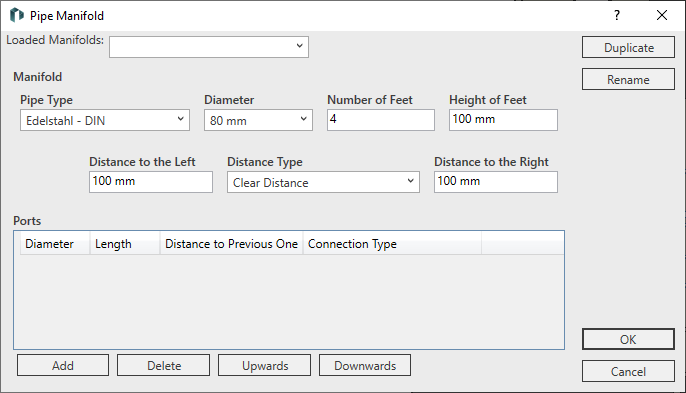Click the Delete port button
Viewport: 686px width, 393px height.
pyautogui.click(x=163, y=365)
